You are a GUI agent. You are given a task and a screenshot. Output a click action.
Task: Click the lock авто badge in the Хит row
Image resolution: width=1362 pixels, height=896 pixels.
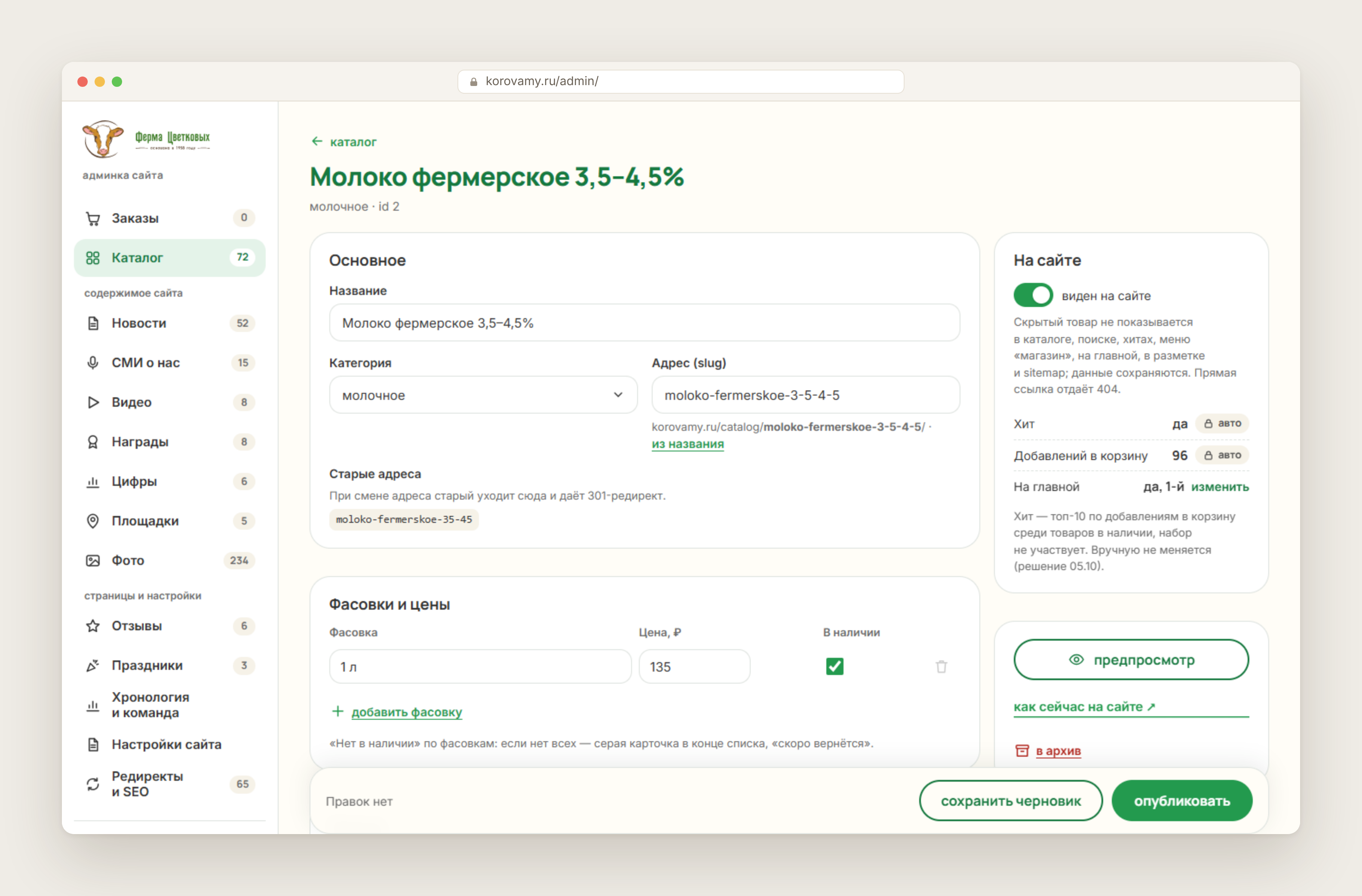pyautogui.click(x=1222, y=424)
